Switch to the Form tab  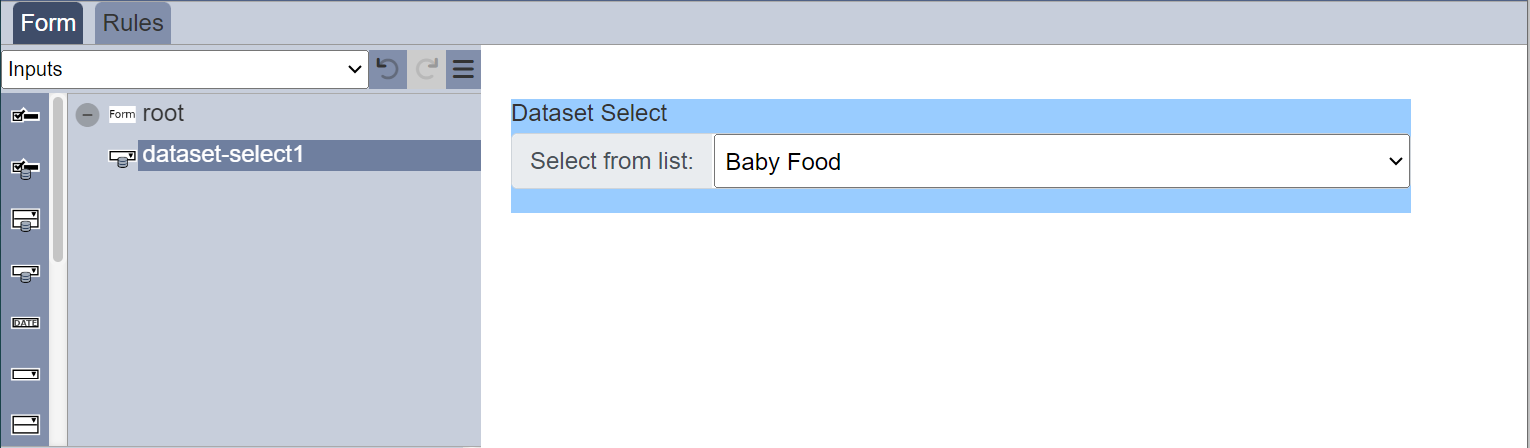(48, 23)
